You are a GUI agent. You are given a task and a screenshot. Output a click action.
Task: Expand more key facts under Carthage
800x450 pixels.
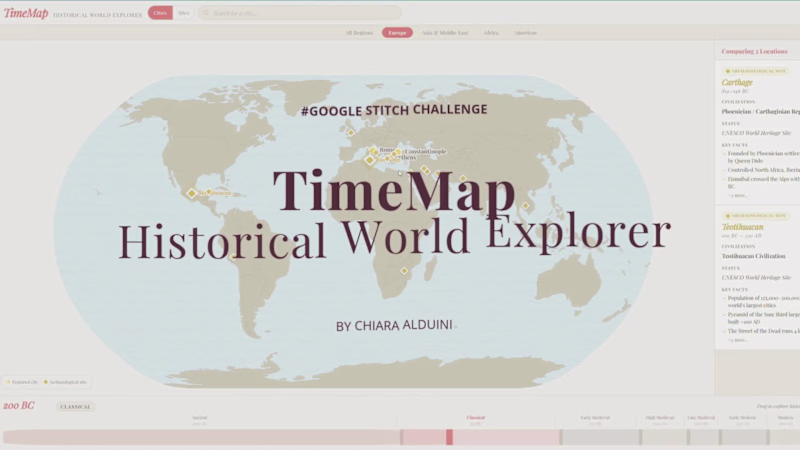(x=737, y=195)
